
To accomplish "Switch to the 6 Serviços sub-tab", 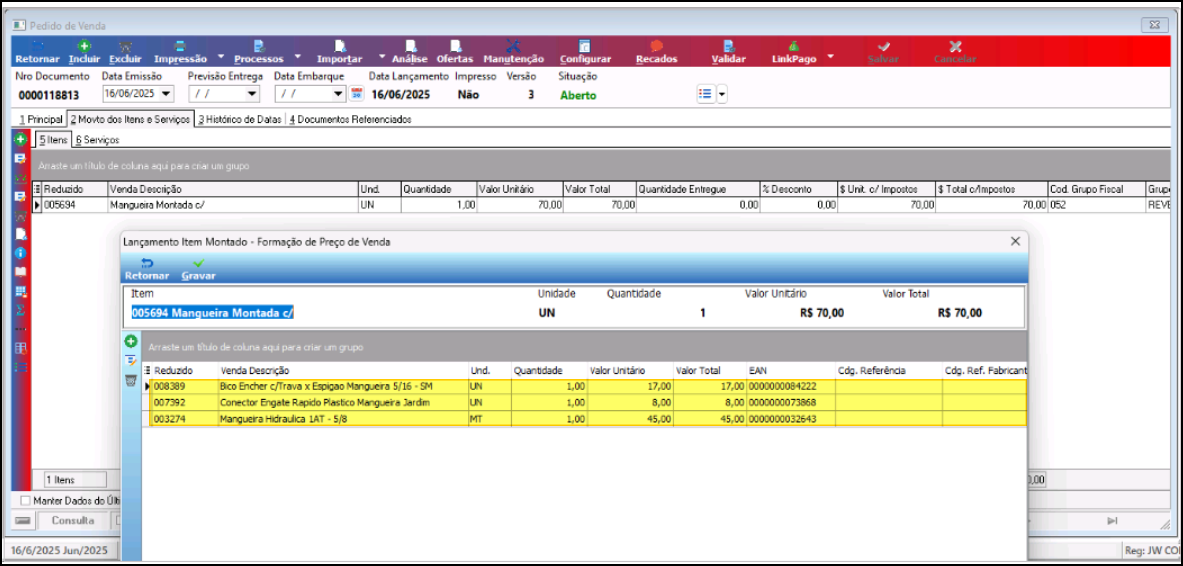I will point(97,140).
